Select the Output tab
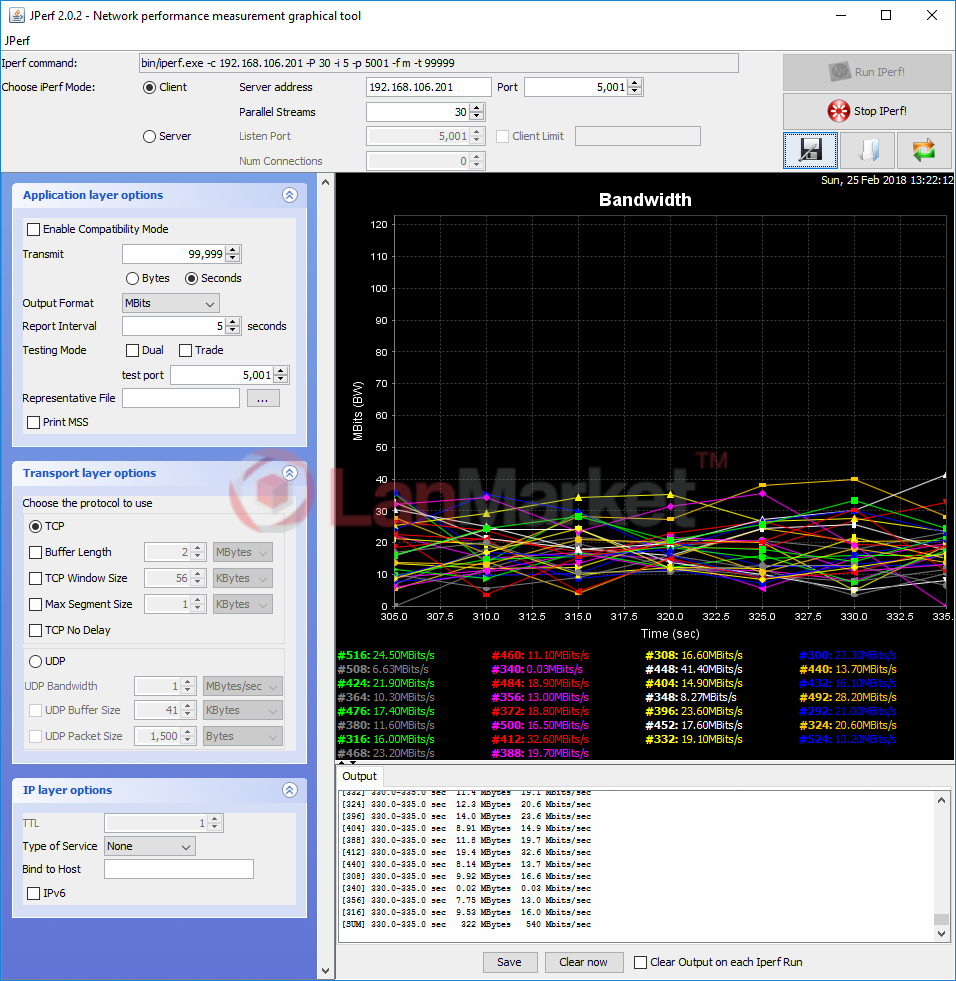 point(359,776)
